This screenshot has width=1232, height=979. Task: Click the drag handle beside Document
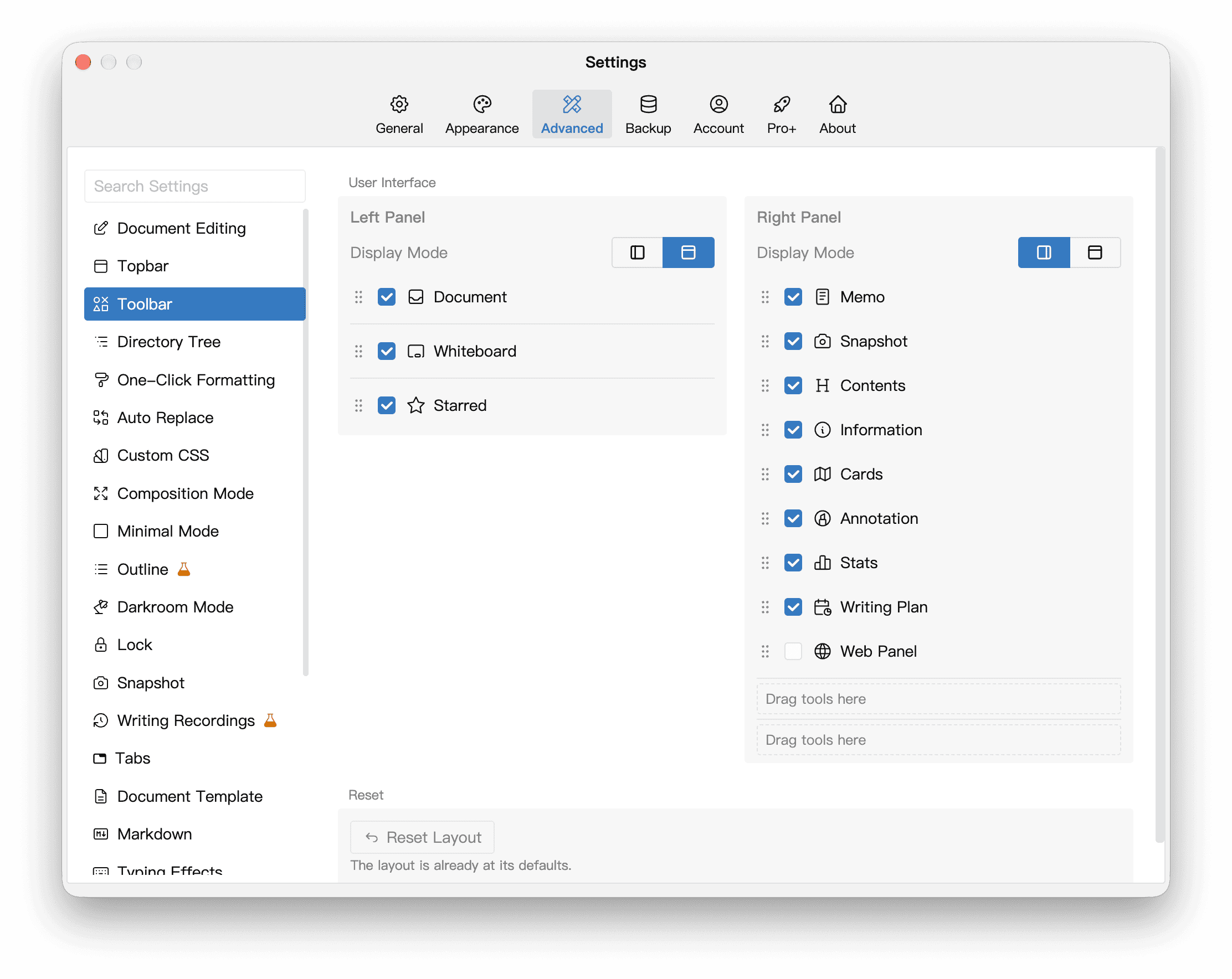(x=359, y=297)
